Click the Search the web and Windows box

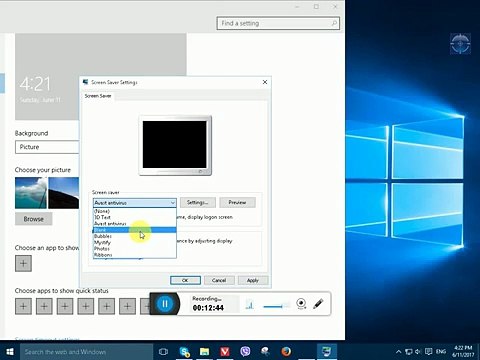tap(87, 352)
